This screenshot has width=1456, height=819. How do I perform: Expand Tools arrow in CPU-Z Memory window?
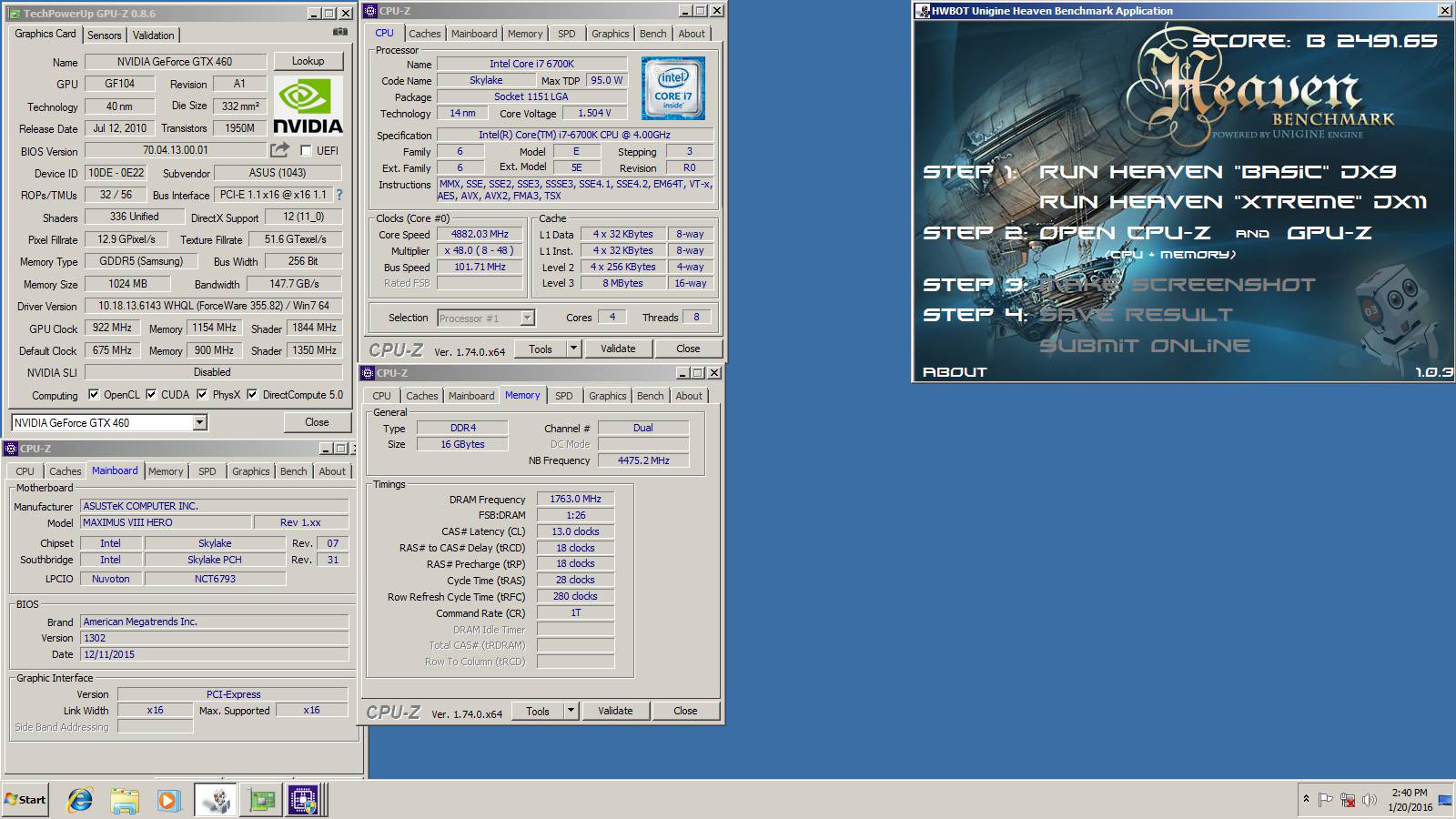point(571,711)
